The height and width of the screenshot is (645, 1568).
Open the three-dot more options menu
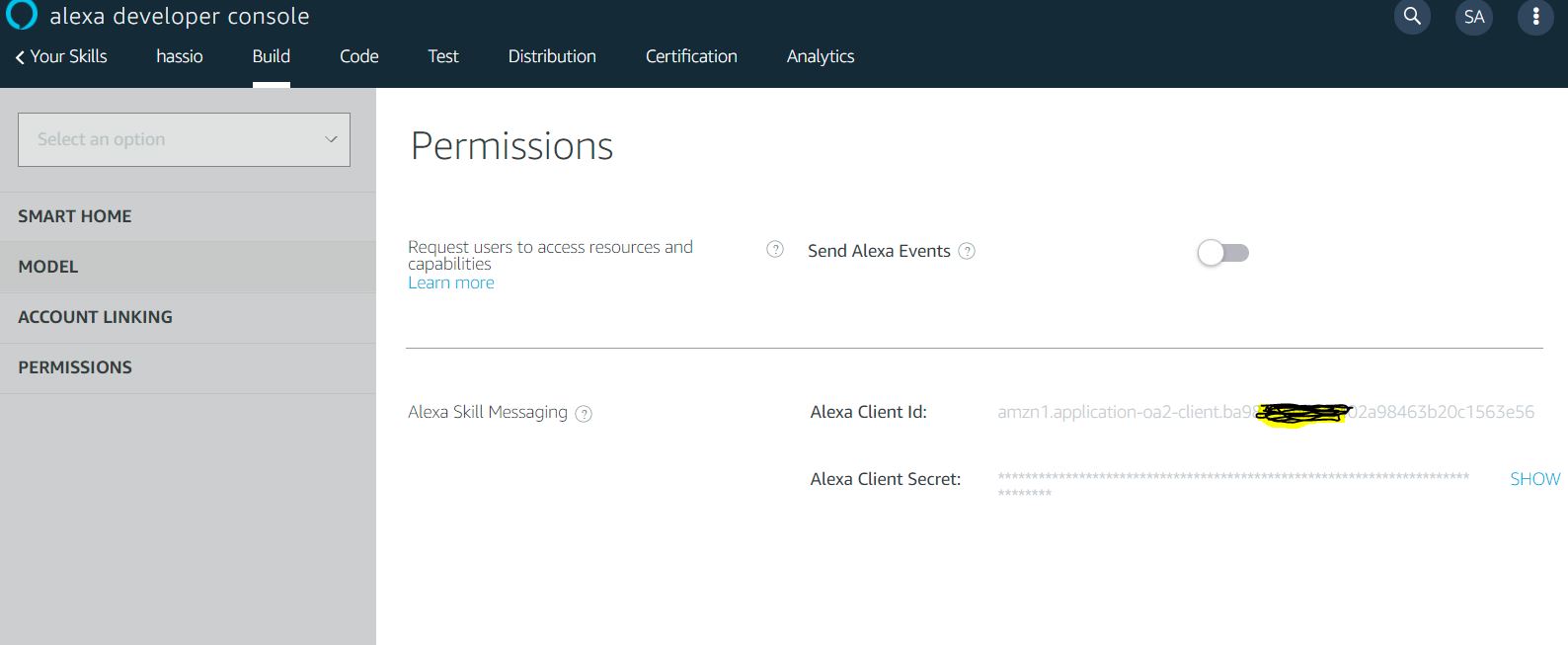point(1535,17)
